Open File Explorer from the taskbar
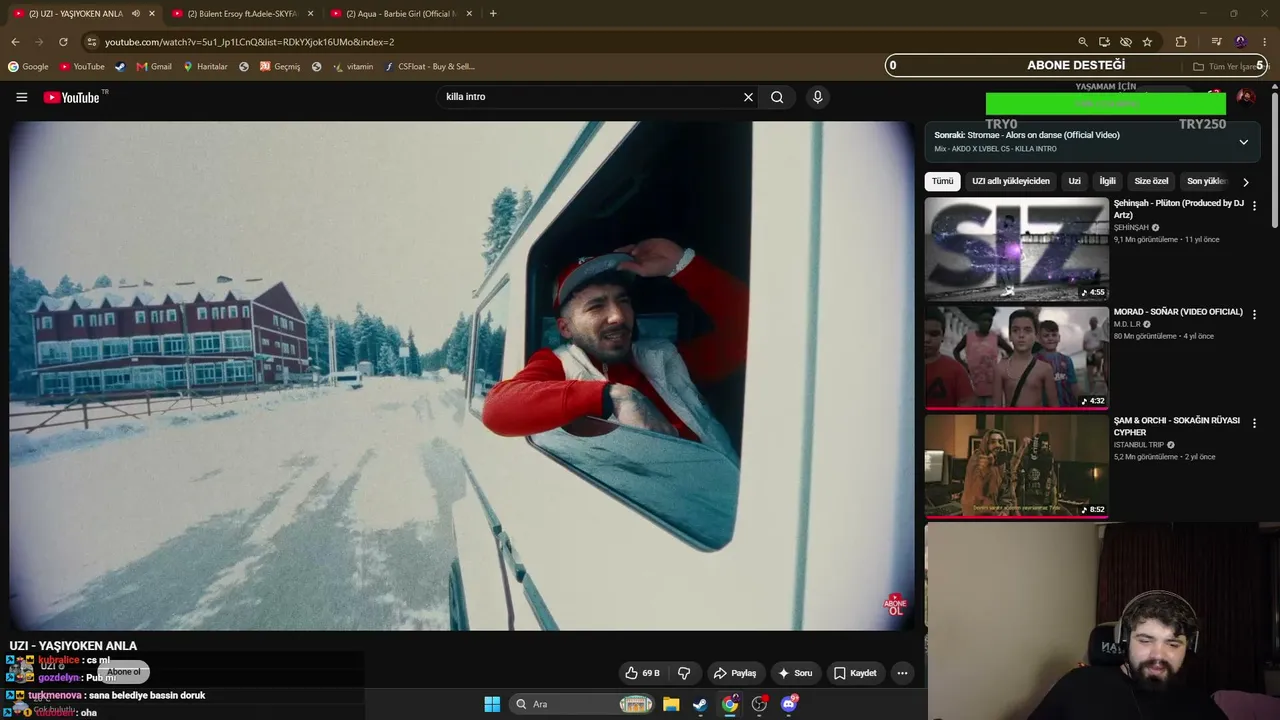 671,704
